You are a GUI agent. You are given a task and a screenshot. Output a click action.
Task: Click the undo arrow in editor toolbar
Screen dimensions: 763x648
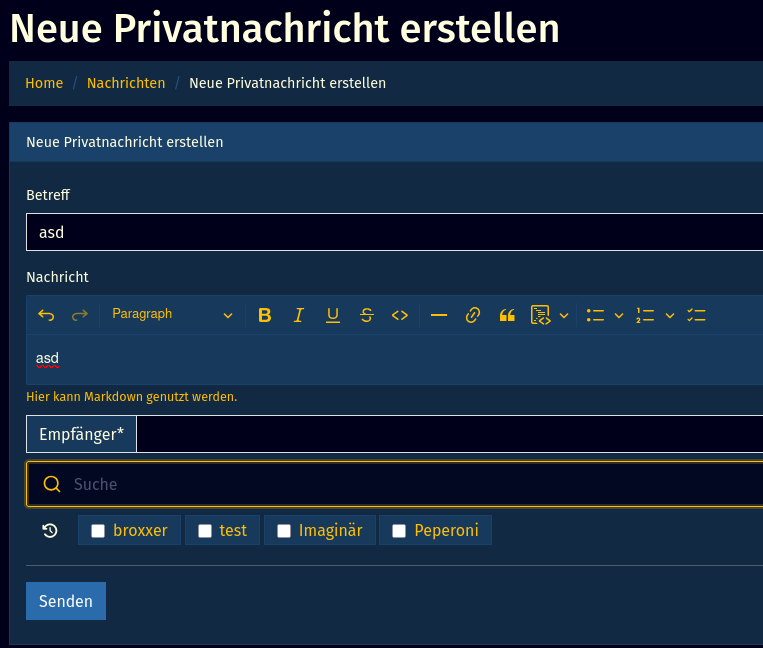(46, 315)
